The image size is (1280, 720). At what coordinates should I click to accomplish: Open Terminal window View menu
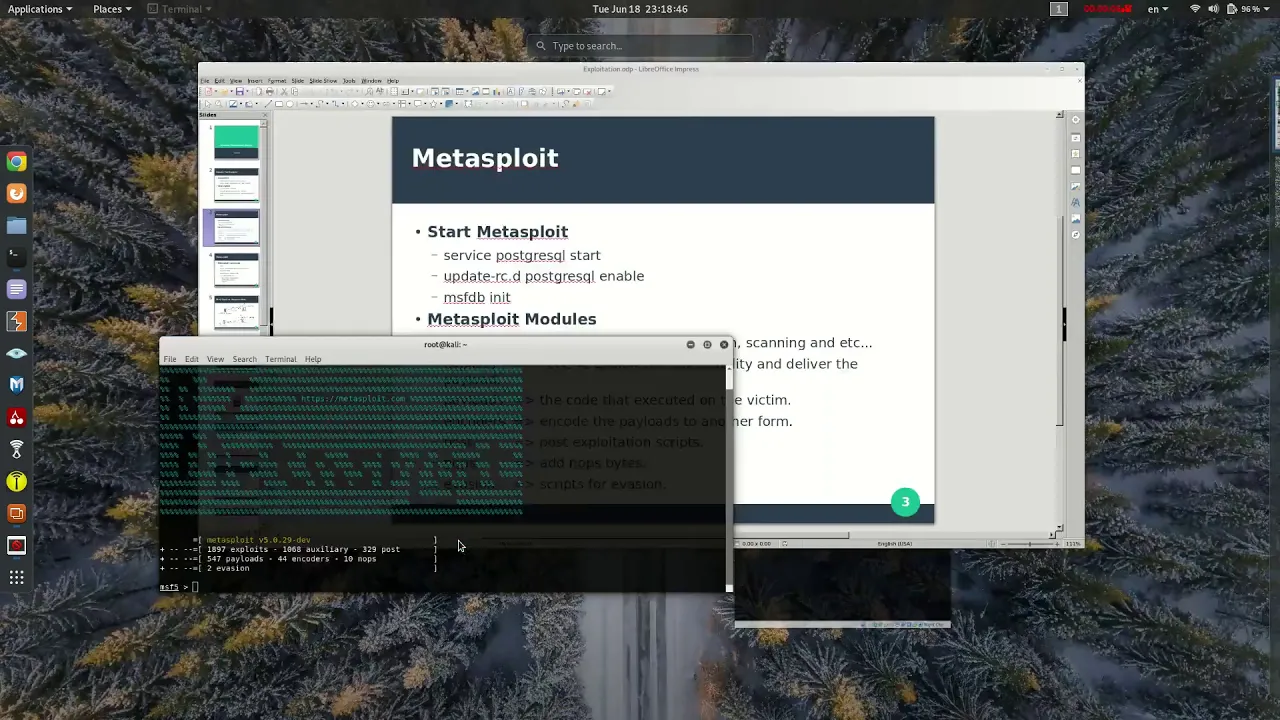[x=215, y=359]
